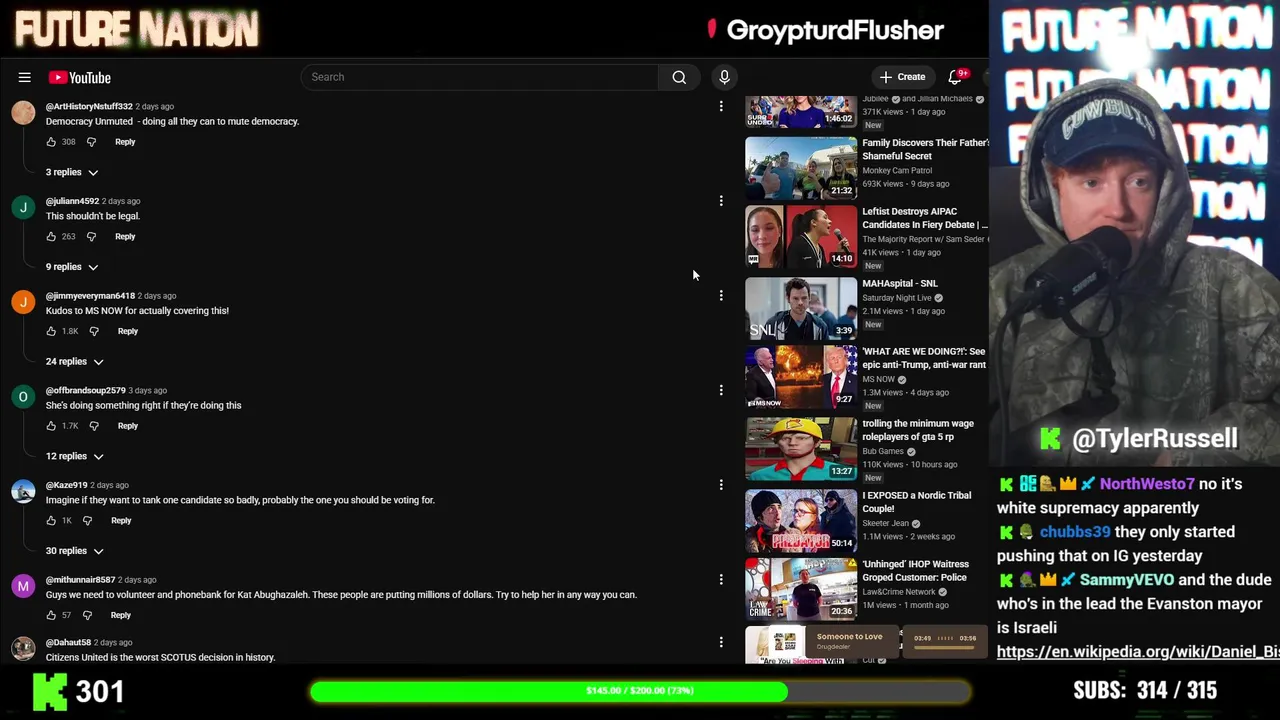Activate voice search microphone
Screen dimensions: 1280x720
click(x=725, y=77)
